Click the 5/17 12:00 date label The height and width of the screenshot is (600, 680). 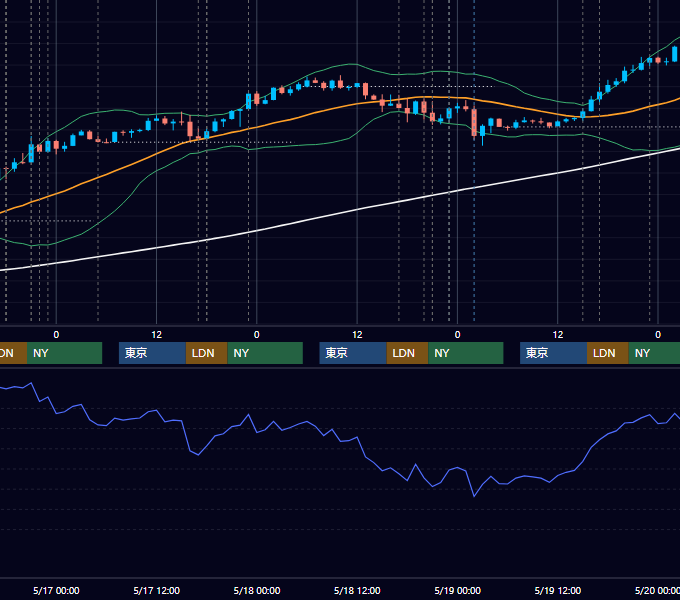click(157, 590)
